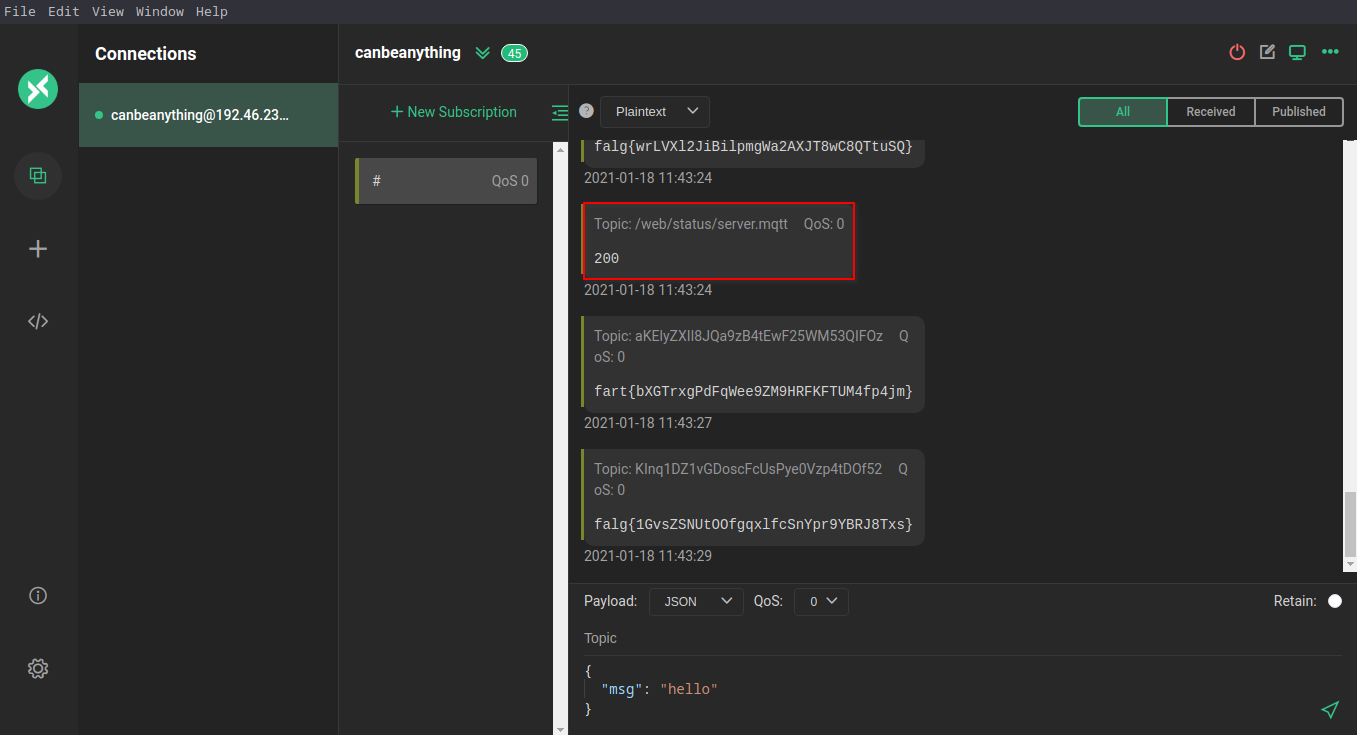Open the Window menu
The width and height of the screenshot is (1357, 735).
(x=160, y=12)
